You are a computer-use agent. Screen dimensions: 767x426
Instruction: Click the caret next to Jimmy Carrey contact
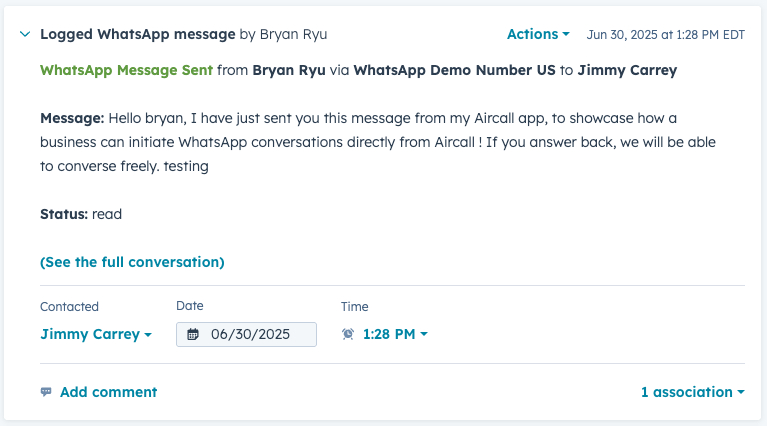coord(148,335)
